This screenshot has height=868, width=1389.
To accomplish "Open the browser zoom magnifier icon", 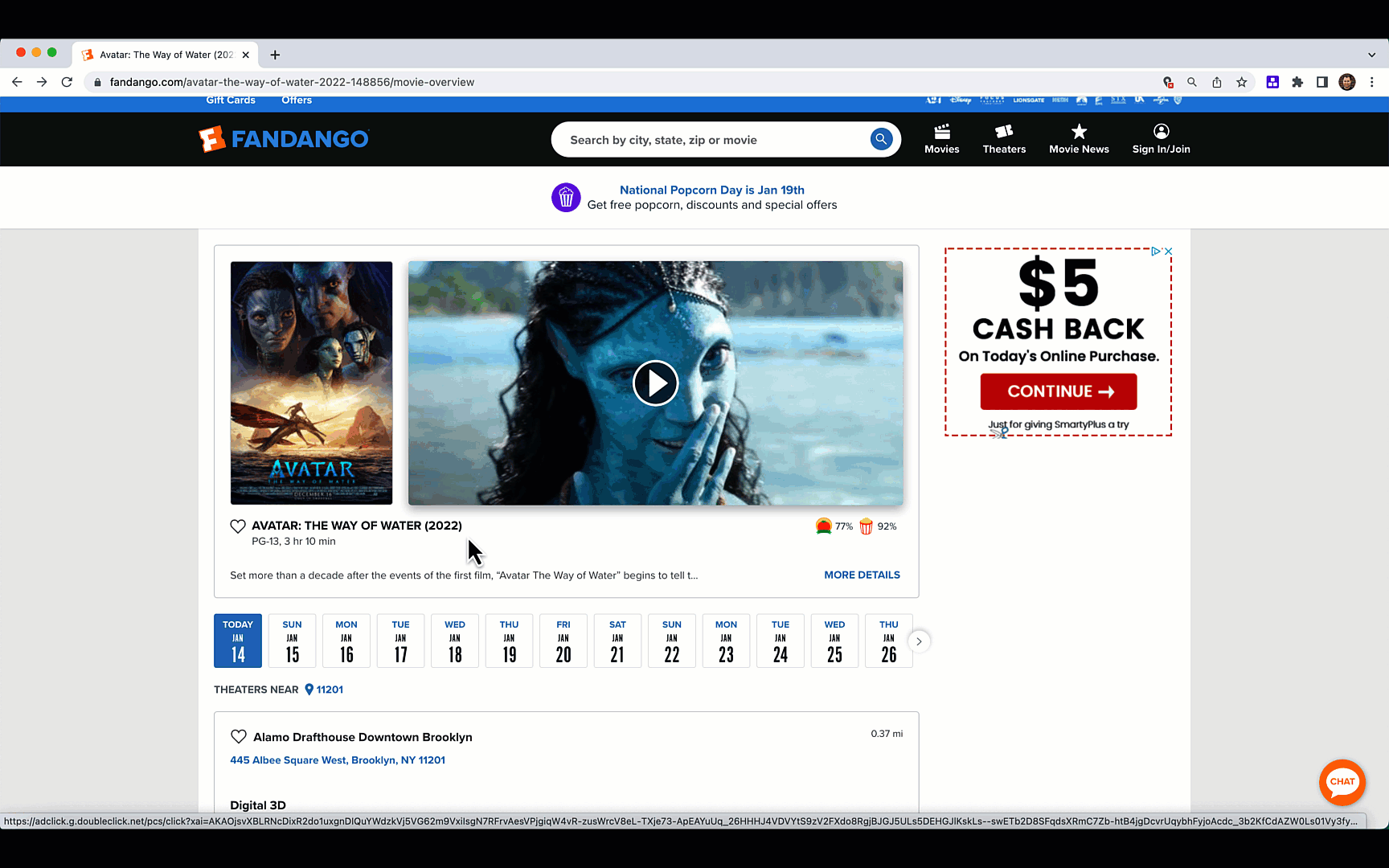I will [x=1192, y=82].
